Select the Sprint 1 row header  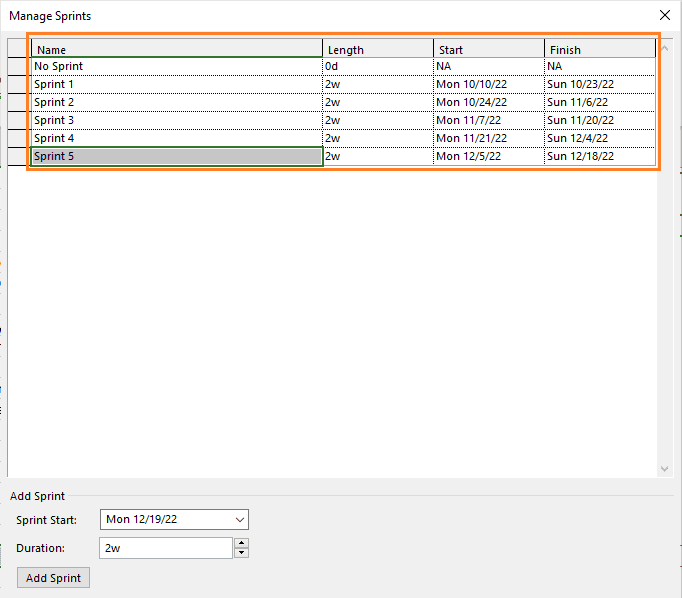click(19, 84)
